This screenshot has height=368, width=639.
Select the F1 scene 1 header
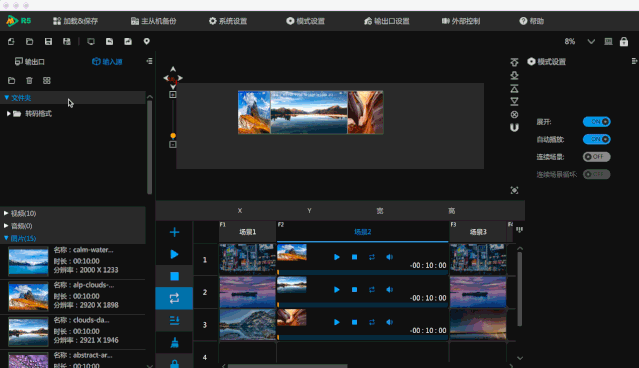[x=247, y=232]
